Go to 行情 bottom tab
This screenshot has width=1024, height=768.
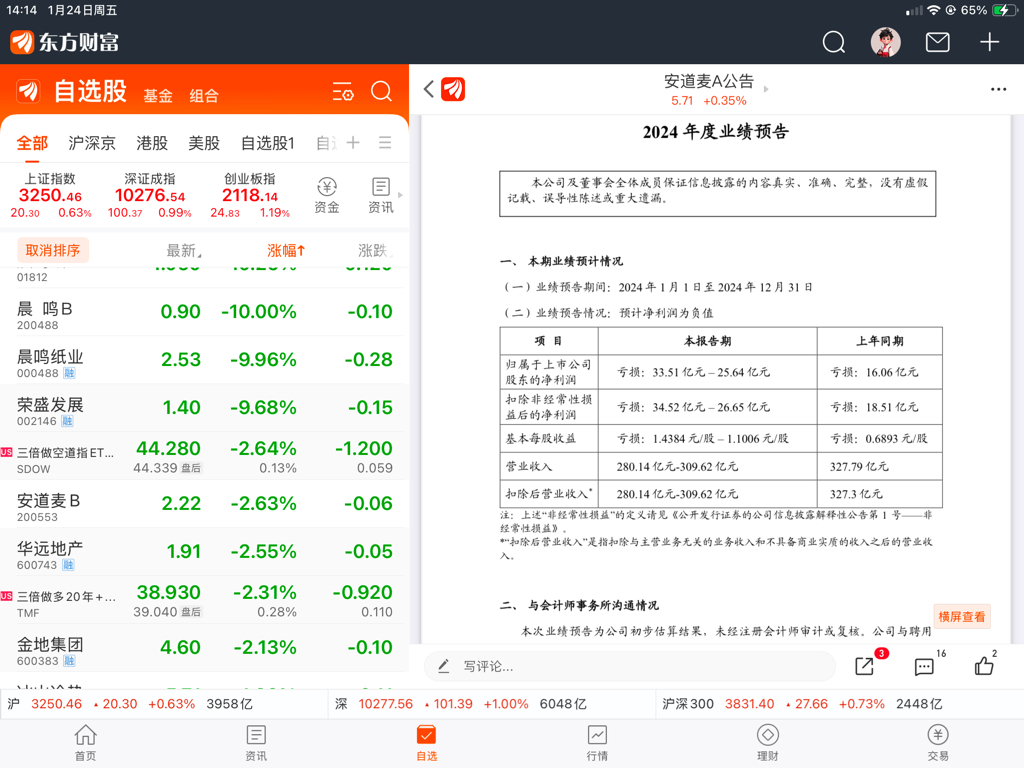click(x=597, y=743)
